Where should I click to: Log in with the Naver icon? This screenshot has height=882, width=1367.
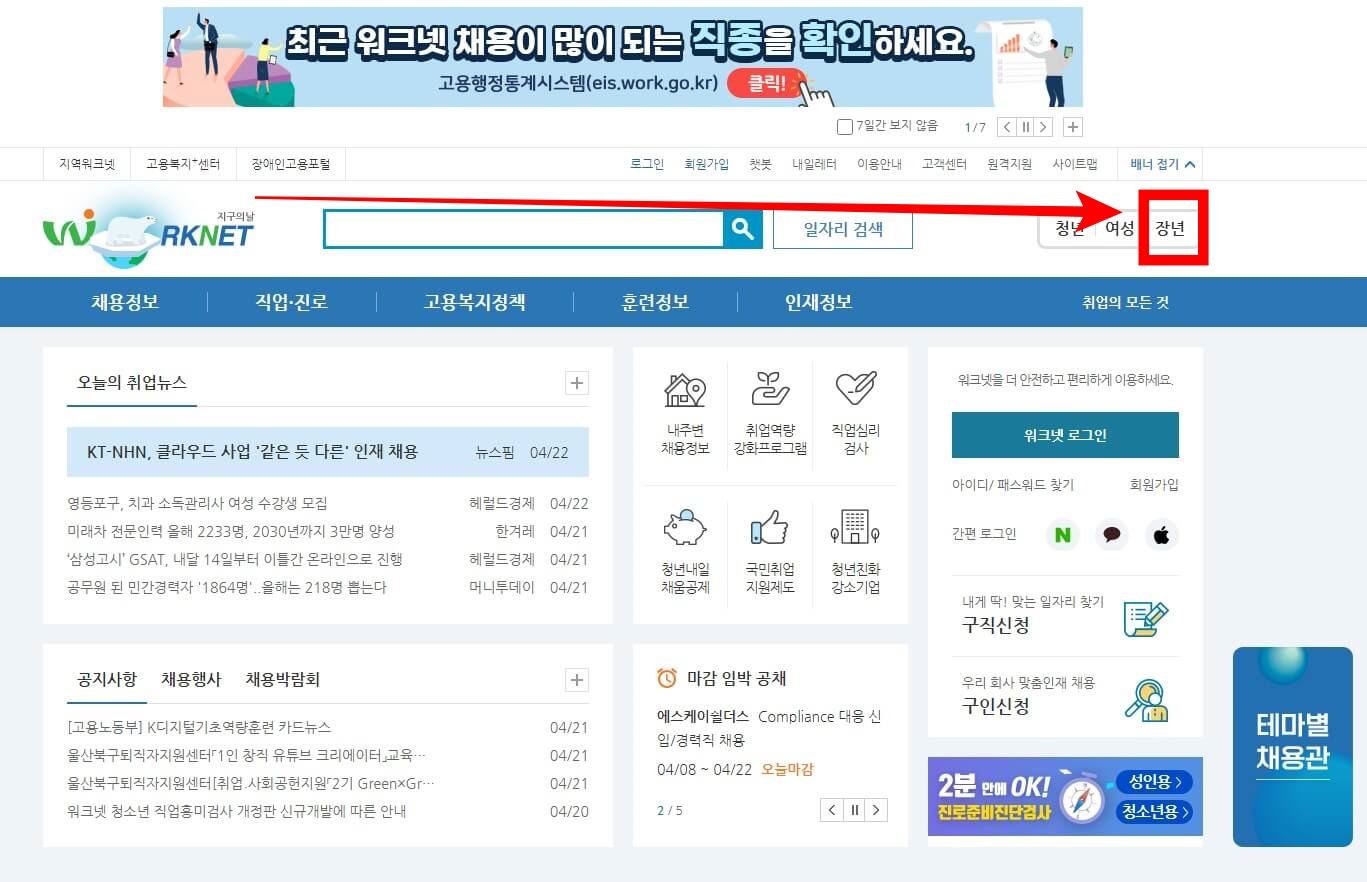click(1062, 535)
